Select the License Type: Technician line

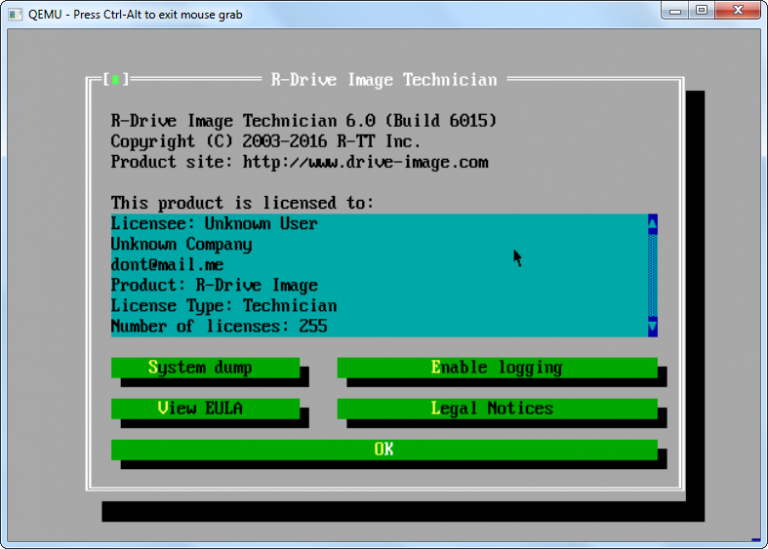click(379, 306)
